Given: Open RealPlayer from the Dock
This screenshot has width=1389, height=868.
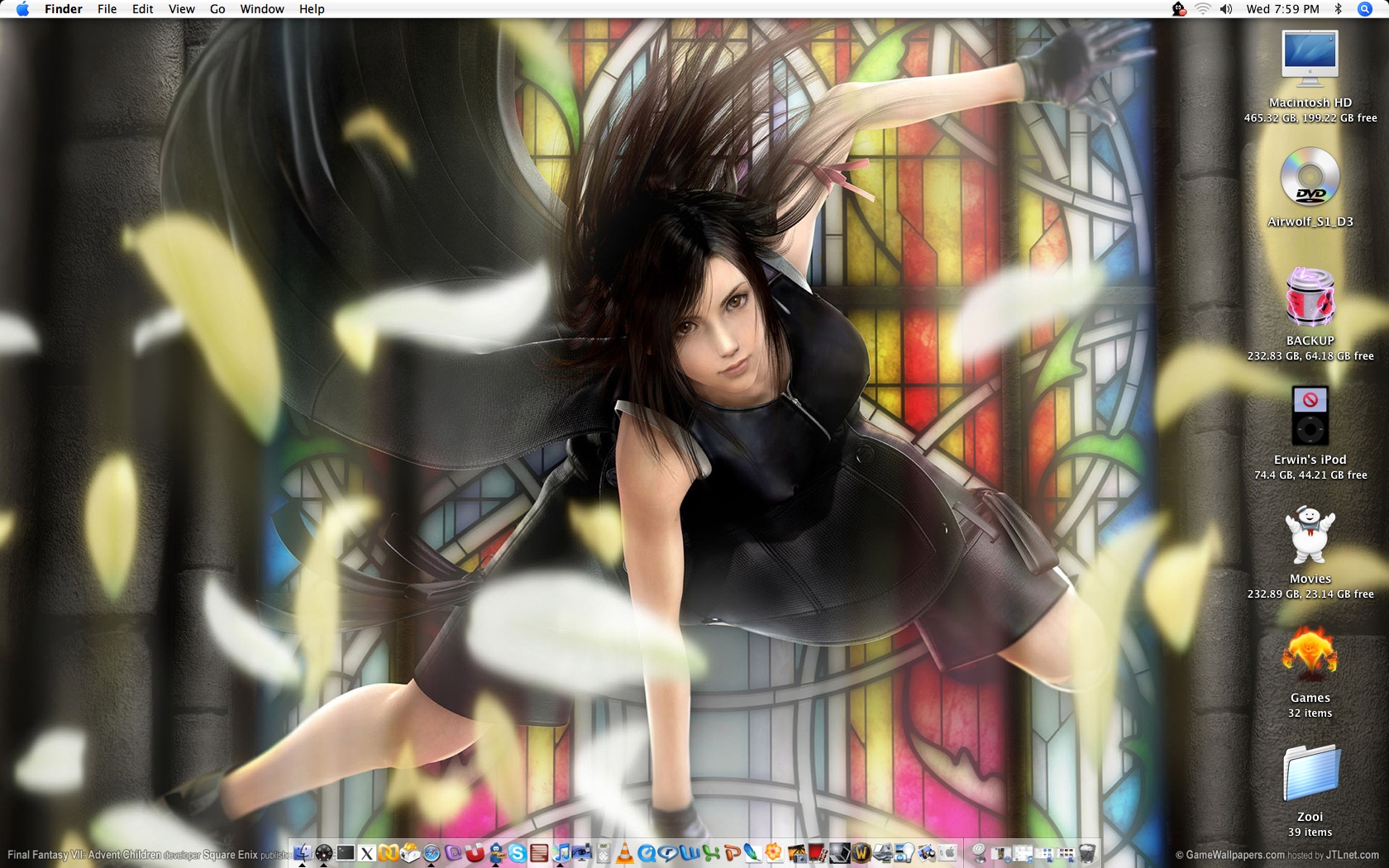Looking at the screenshot, I should (x=668, y=852).
